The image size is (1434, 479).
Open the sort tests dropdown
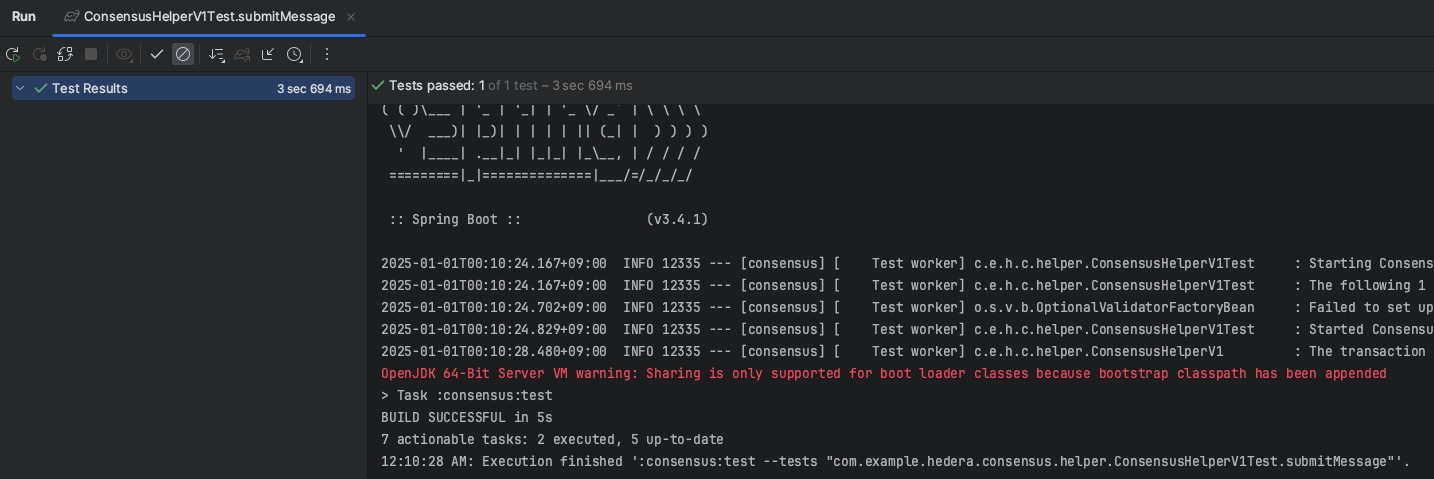pyautogui.click(x=216, y=54)
